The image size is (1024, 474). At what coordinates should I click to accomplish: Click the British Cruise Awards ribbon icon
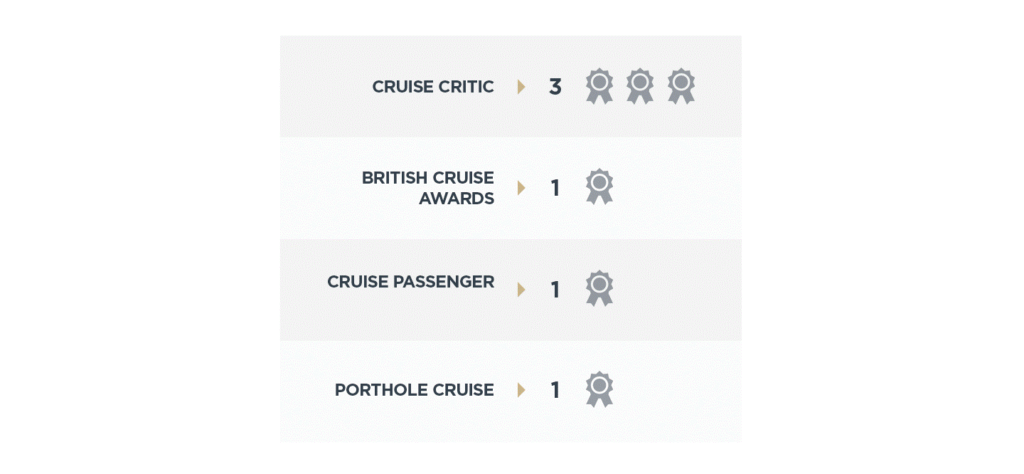(x=599, y=187)
